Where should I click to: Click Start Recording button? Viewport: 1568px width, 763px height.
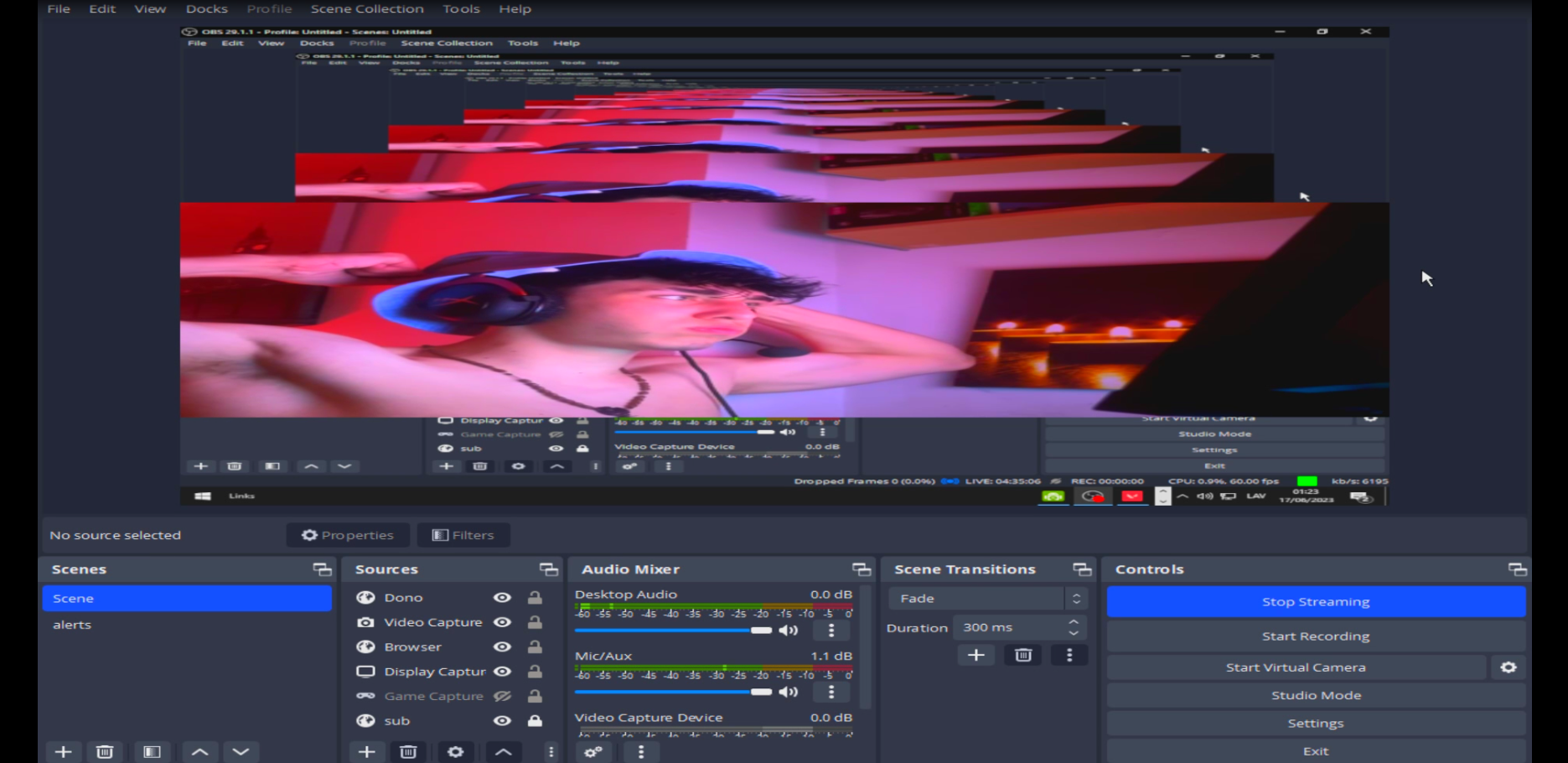[x=1315, y=636]
